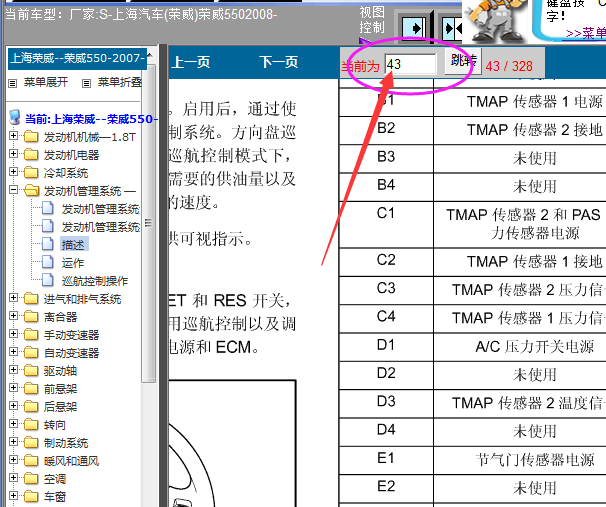
Task: Collapse the 发动机管理系统 tree node
Action: point(14,190)
